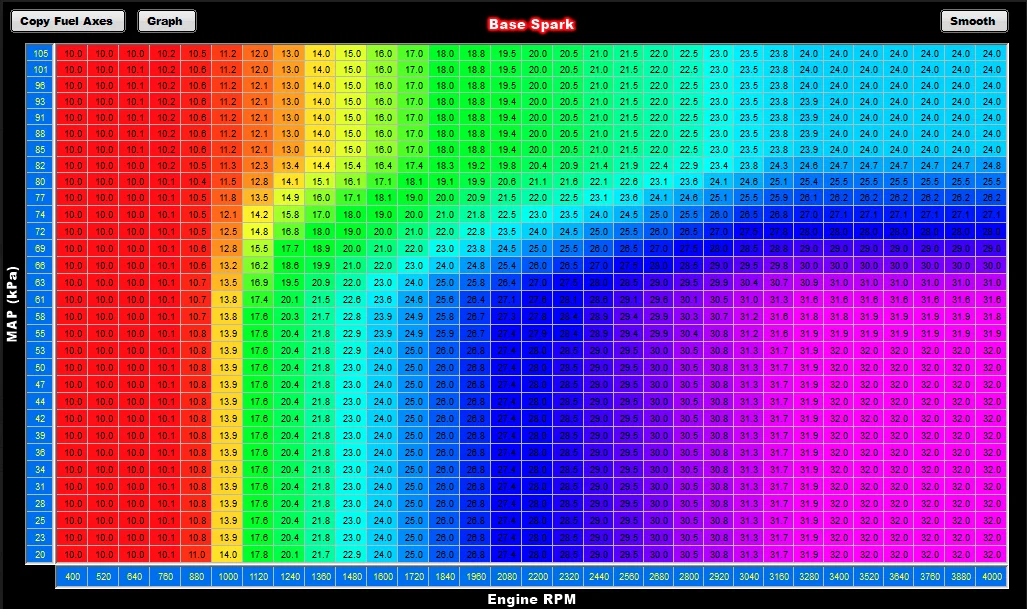Select the 101 kPa MAP axis header
This screenshot has height=609, width=1027.
click(x=41, y=69)
